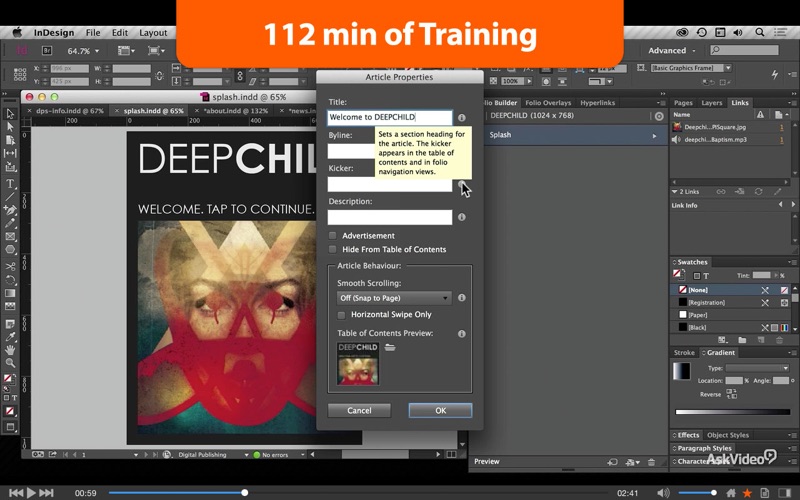The height and width of the screenshot is (500, 800).
Task: Open Adobe Bridge from Br icon
Action: (x=47, y=51)
